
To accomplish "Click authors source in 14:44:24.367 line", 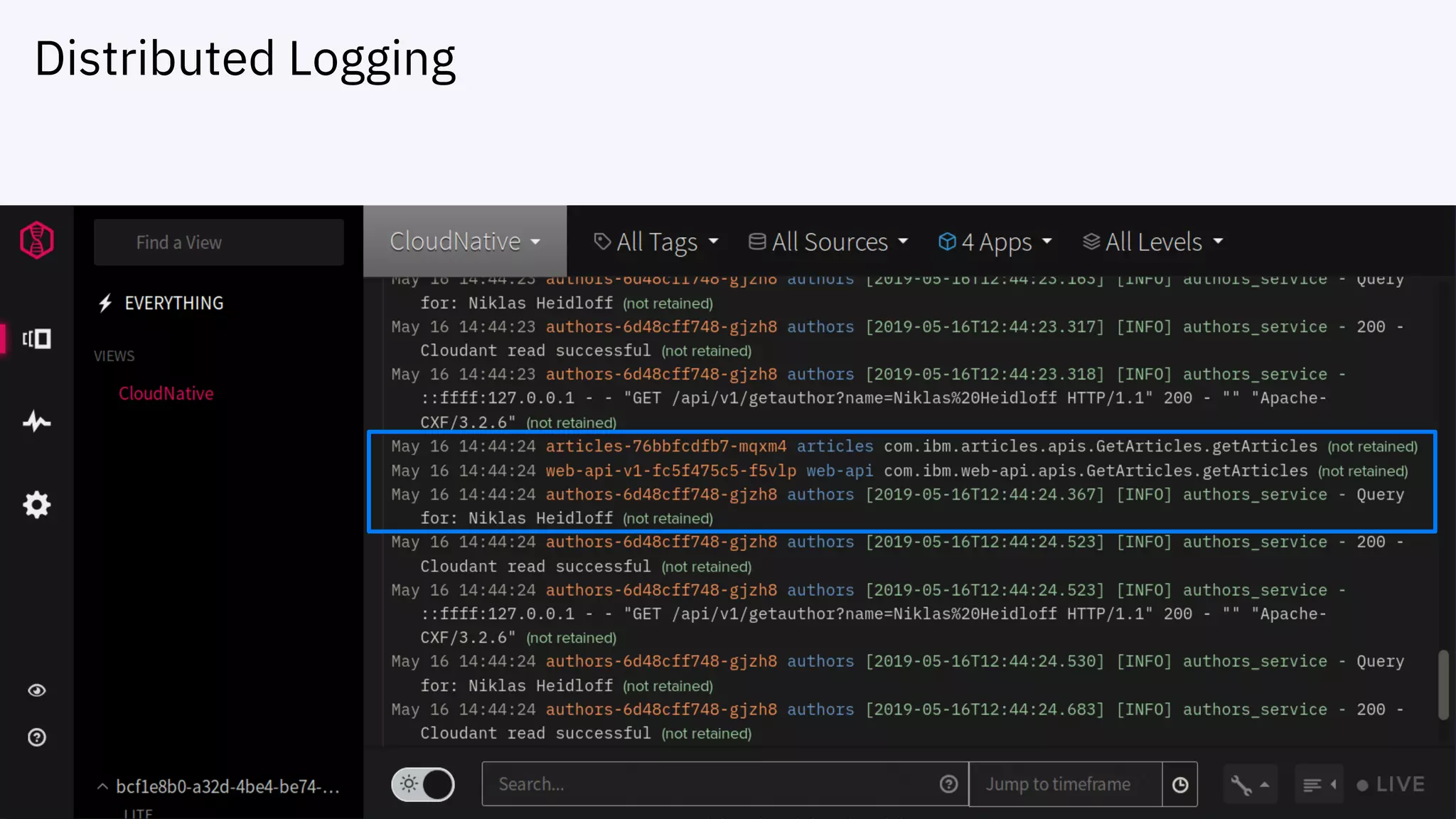I will click(x=661, y=495).
